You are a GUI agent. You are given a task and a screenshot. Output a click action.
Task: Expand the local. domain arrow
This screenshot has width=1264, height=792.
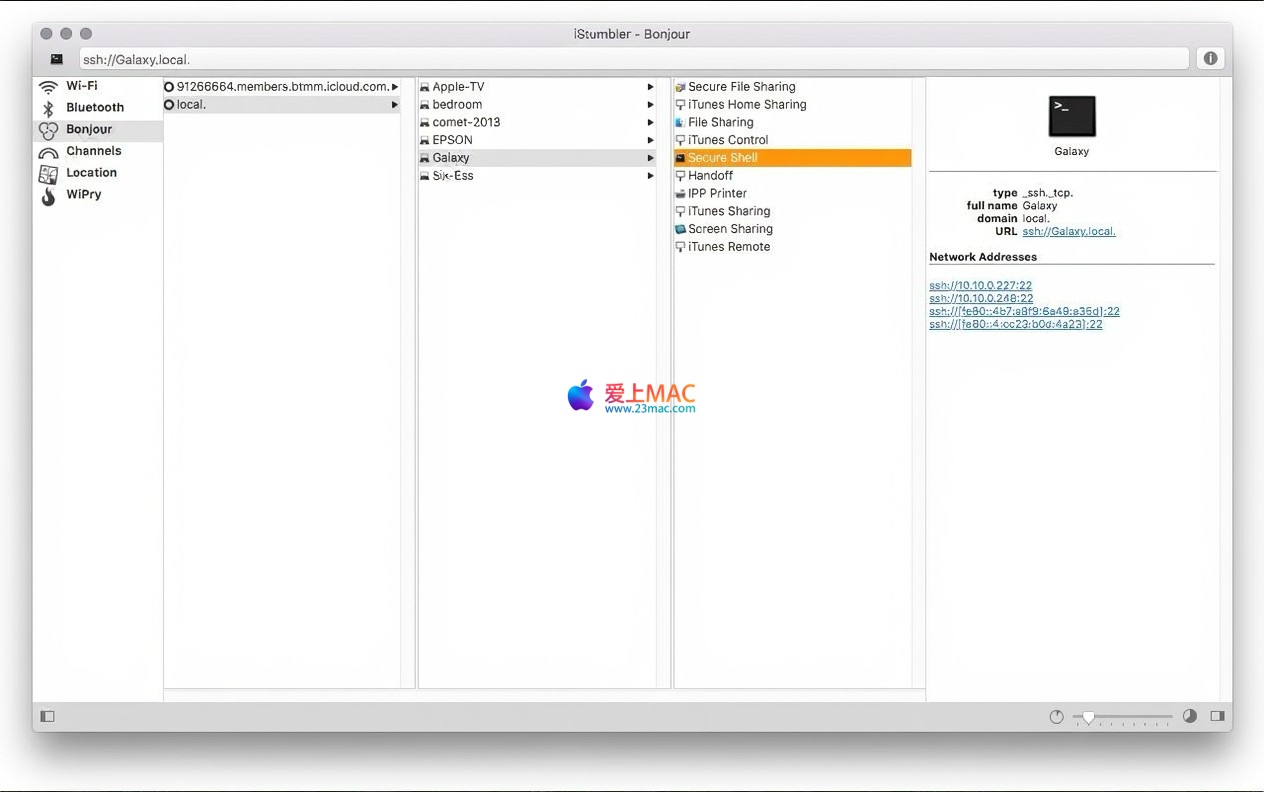click(x=395, y=105)
